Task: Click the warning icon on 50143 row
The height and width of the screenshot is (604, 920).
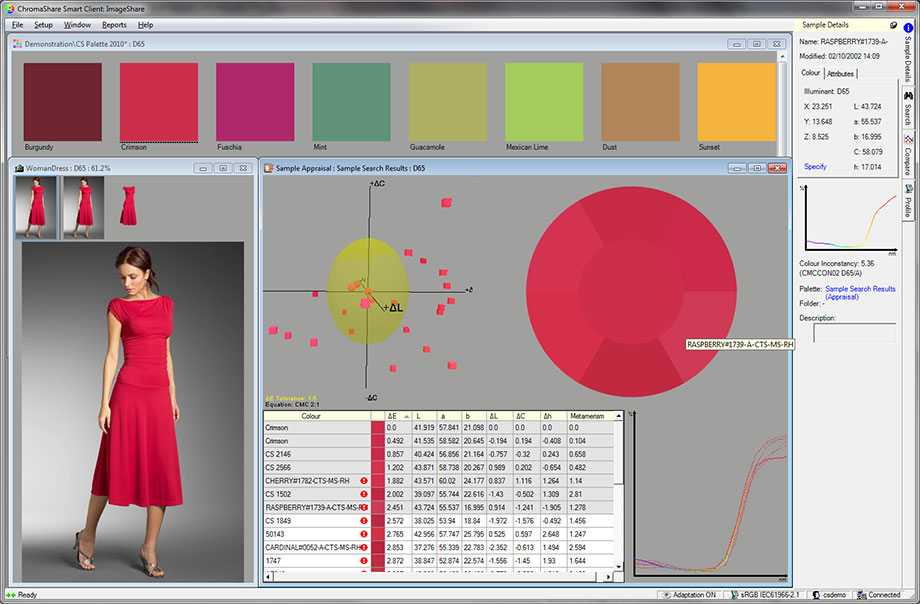Action: pyautogui.click(x=364, y=534)
